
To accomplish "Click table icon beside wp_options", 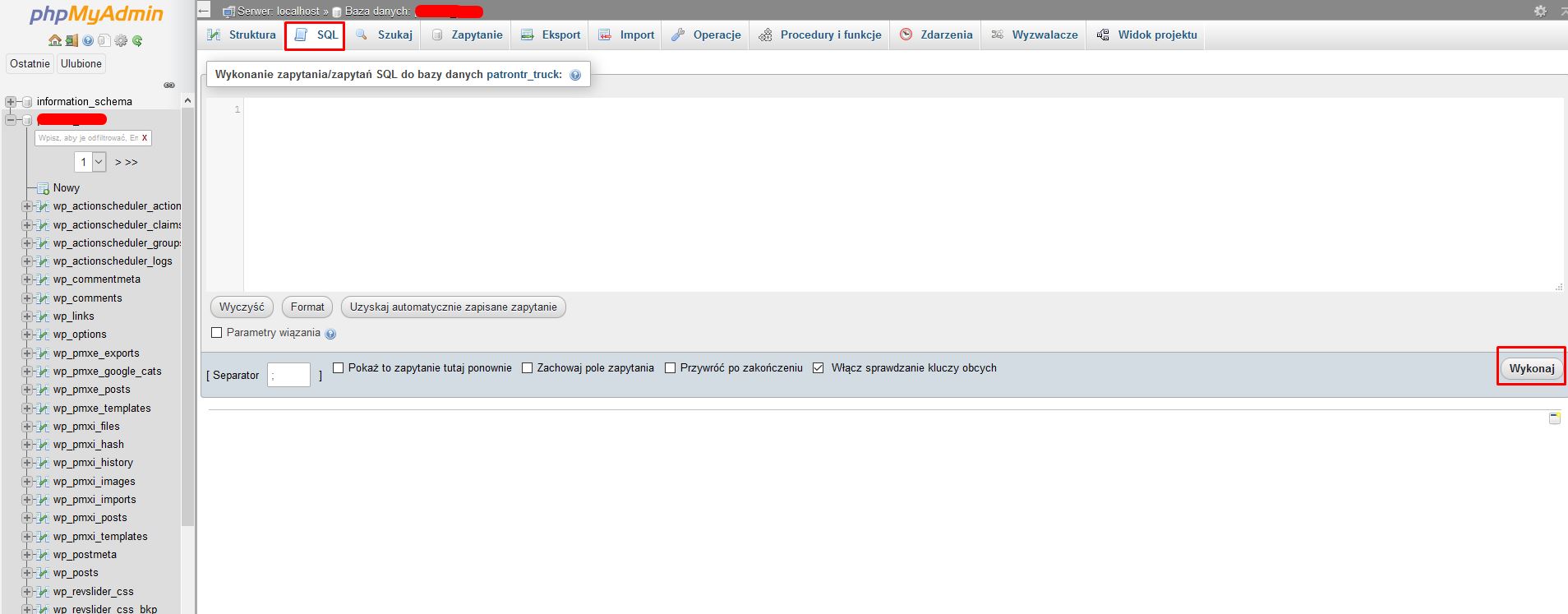I will (44, 335).
